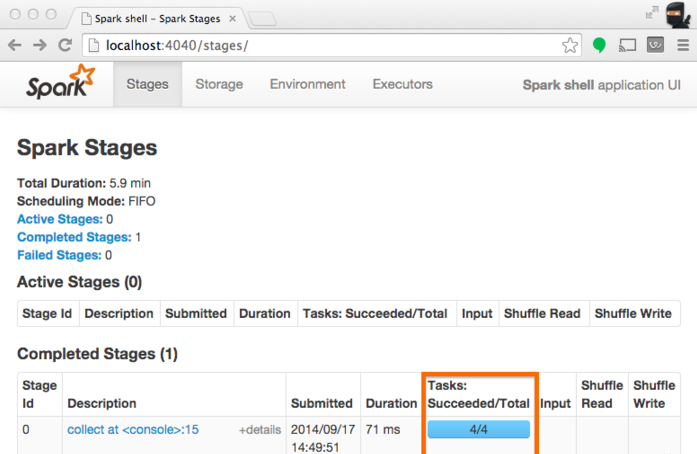
Task: Open the collect at <console>:15 stage
Action: click(133, 430)
